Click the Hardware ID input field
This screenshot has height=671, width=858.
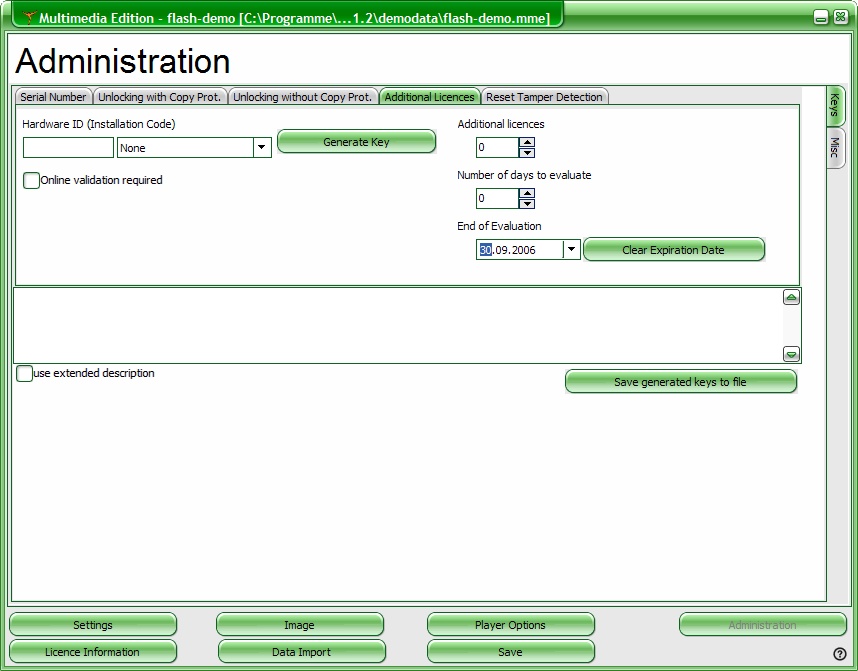68,148
